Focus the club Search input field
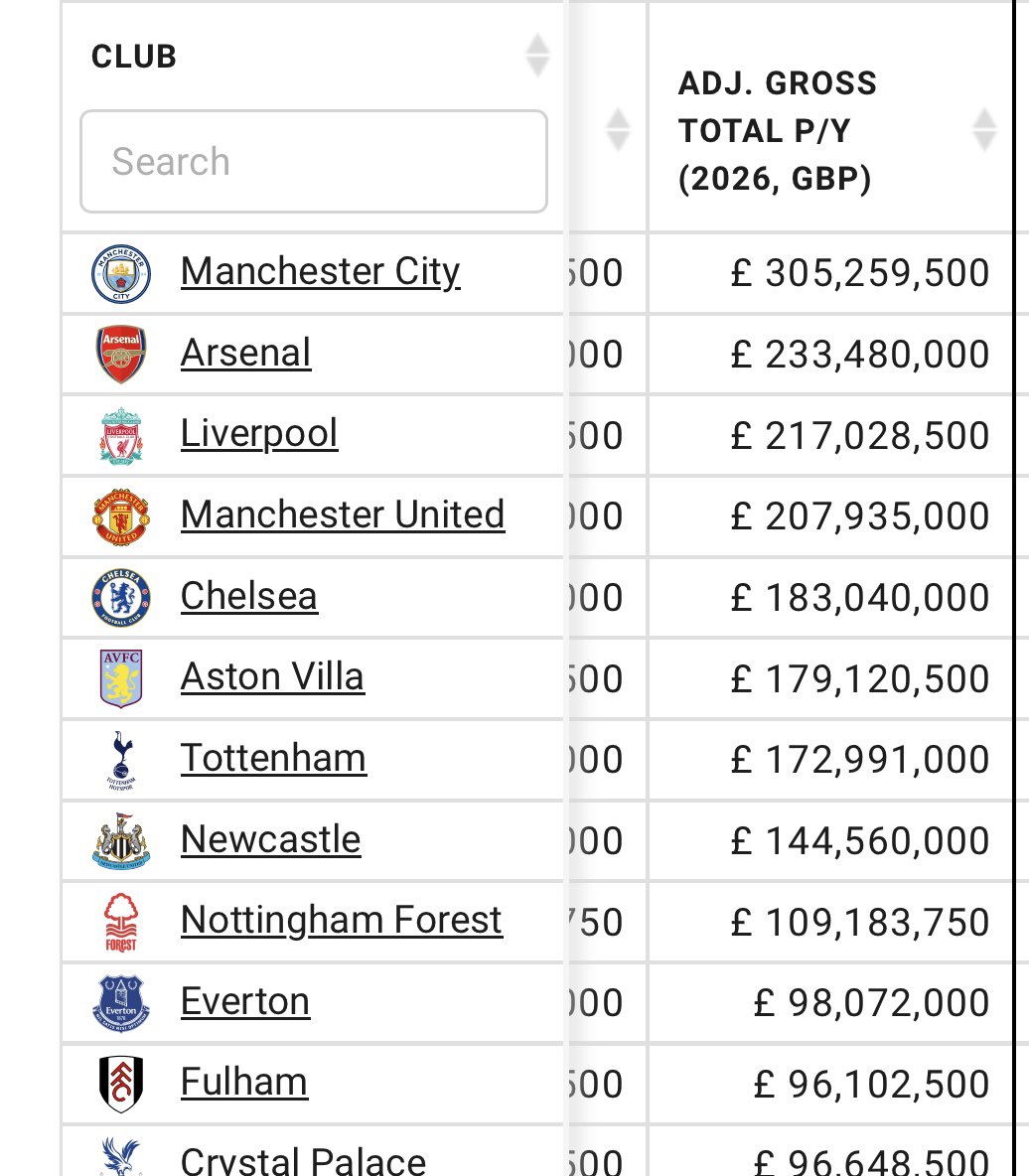This screenshot has width=1029, height=1176. tap(314, 161)
